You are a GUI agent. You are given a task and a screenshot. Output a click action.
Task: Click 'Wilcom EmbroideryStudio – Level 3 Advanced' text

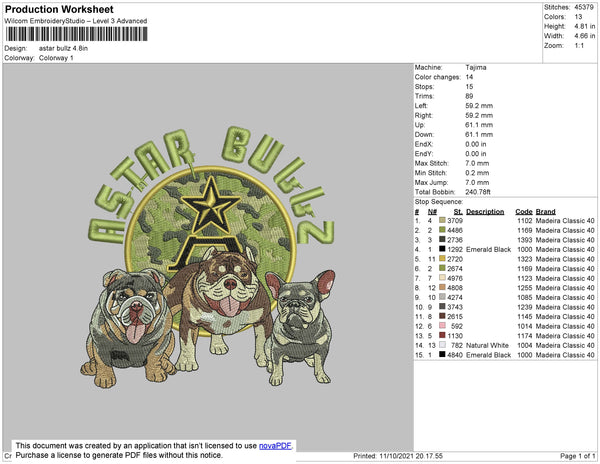[76, 21]
